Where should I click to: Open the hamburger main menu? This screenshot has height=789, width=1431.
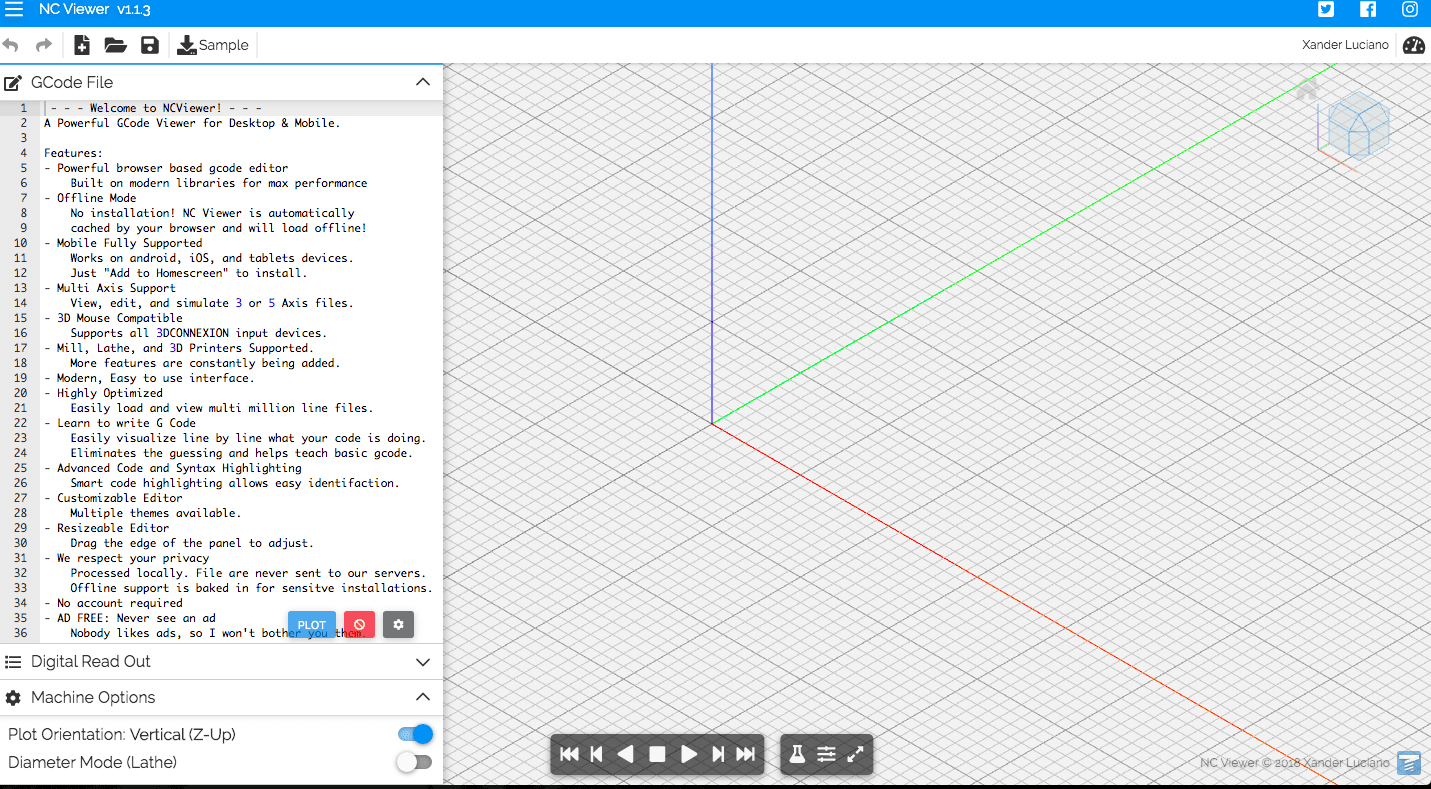(13, 10)
